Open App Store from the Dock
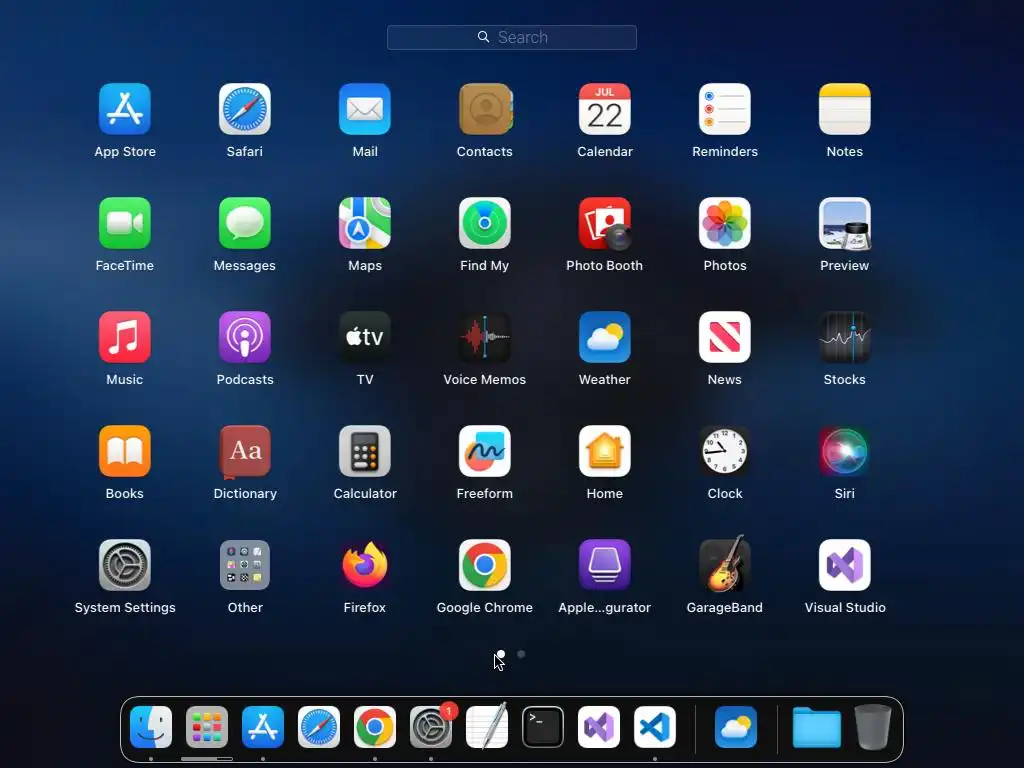The image size is (1024, 768). [263, 727]
